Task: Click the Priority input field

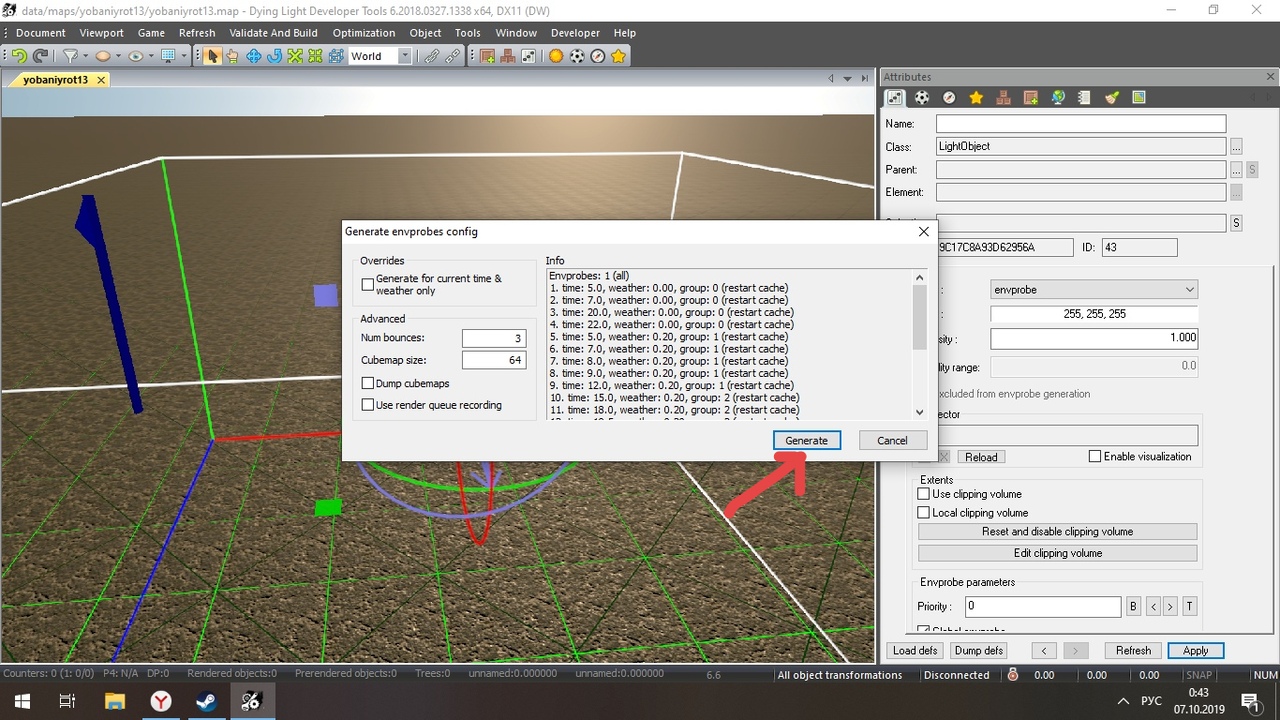Action: point(1043,606)
